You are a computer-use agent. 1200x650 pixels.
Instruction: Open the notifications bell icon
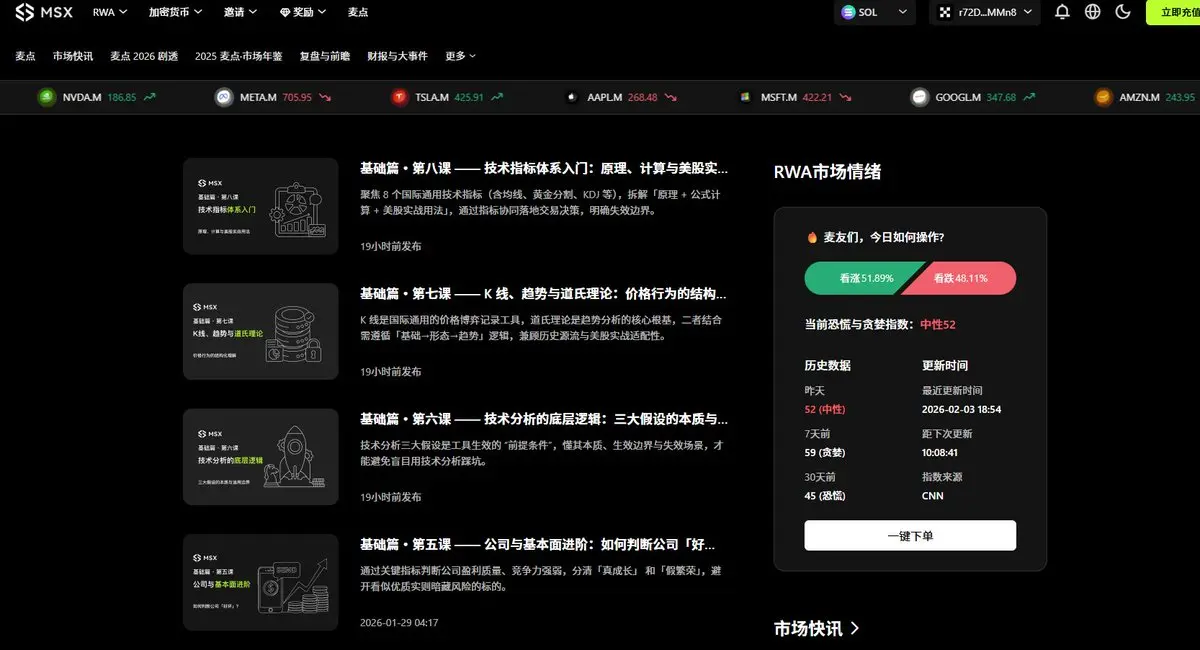(1062, 12)
